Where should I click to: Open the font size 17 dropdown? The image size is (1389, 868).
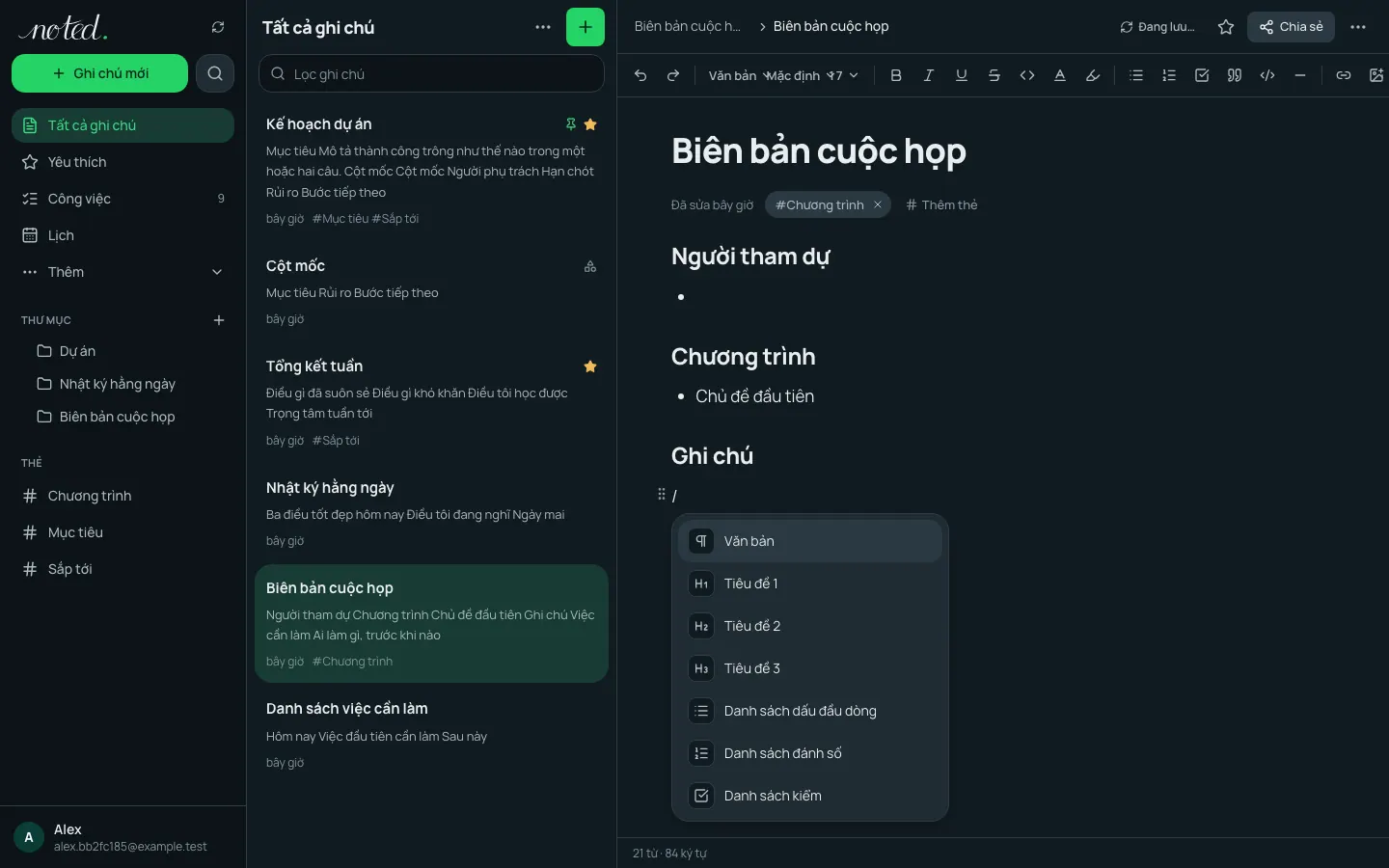click(844, 75)
